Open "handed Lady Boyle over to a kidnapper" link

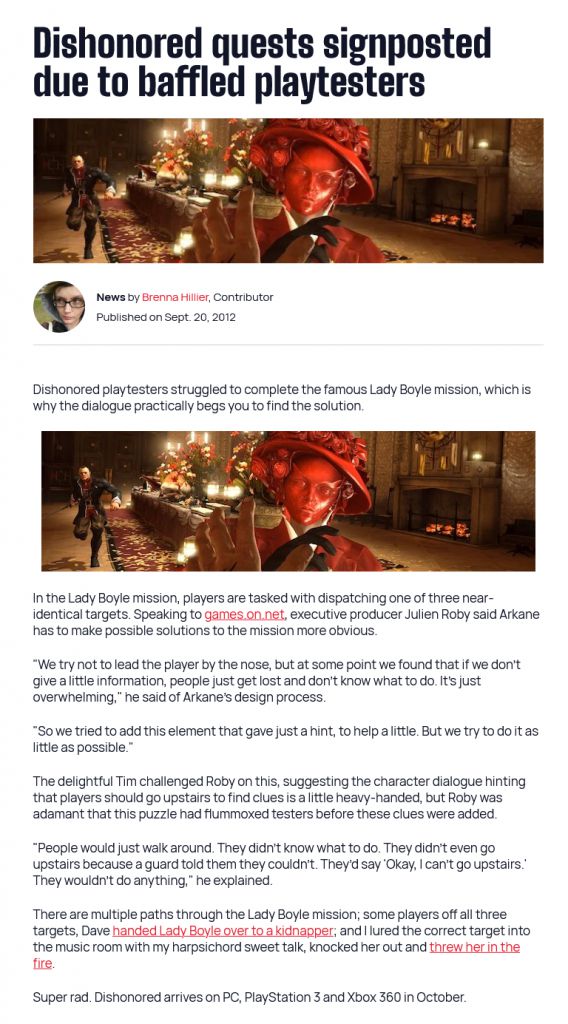point(223,931)
